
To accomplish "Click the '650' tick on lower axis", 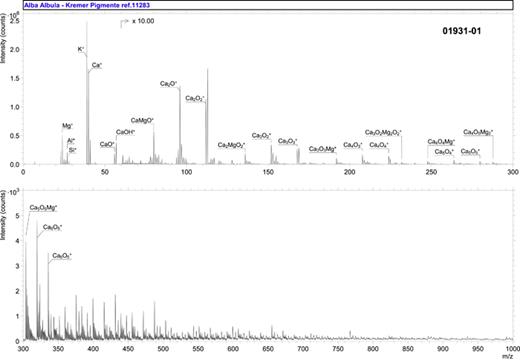I will tap(268, 349).
